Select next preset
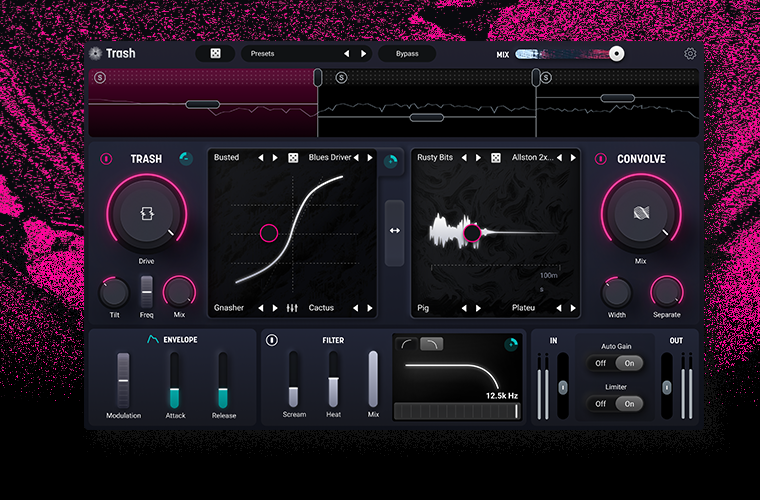760x500 pixels. point(364,54)
